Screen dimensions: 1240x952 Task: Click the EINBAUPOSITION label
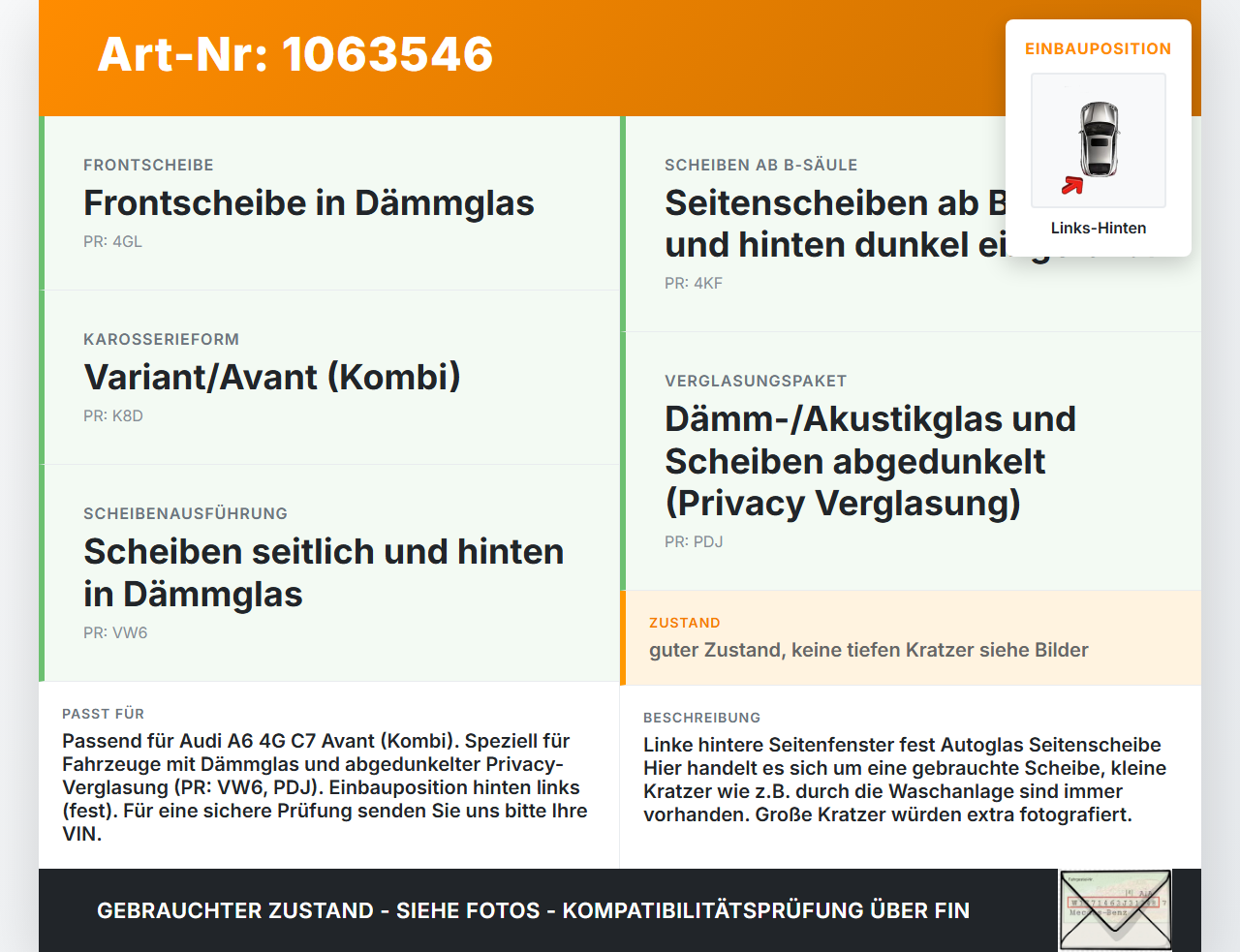(x=1099, y=48)
